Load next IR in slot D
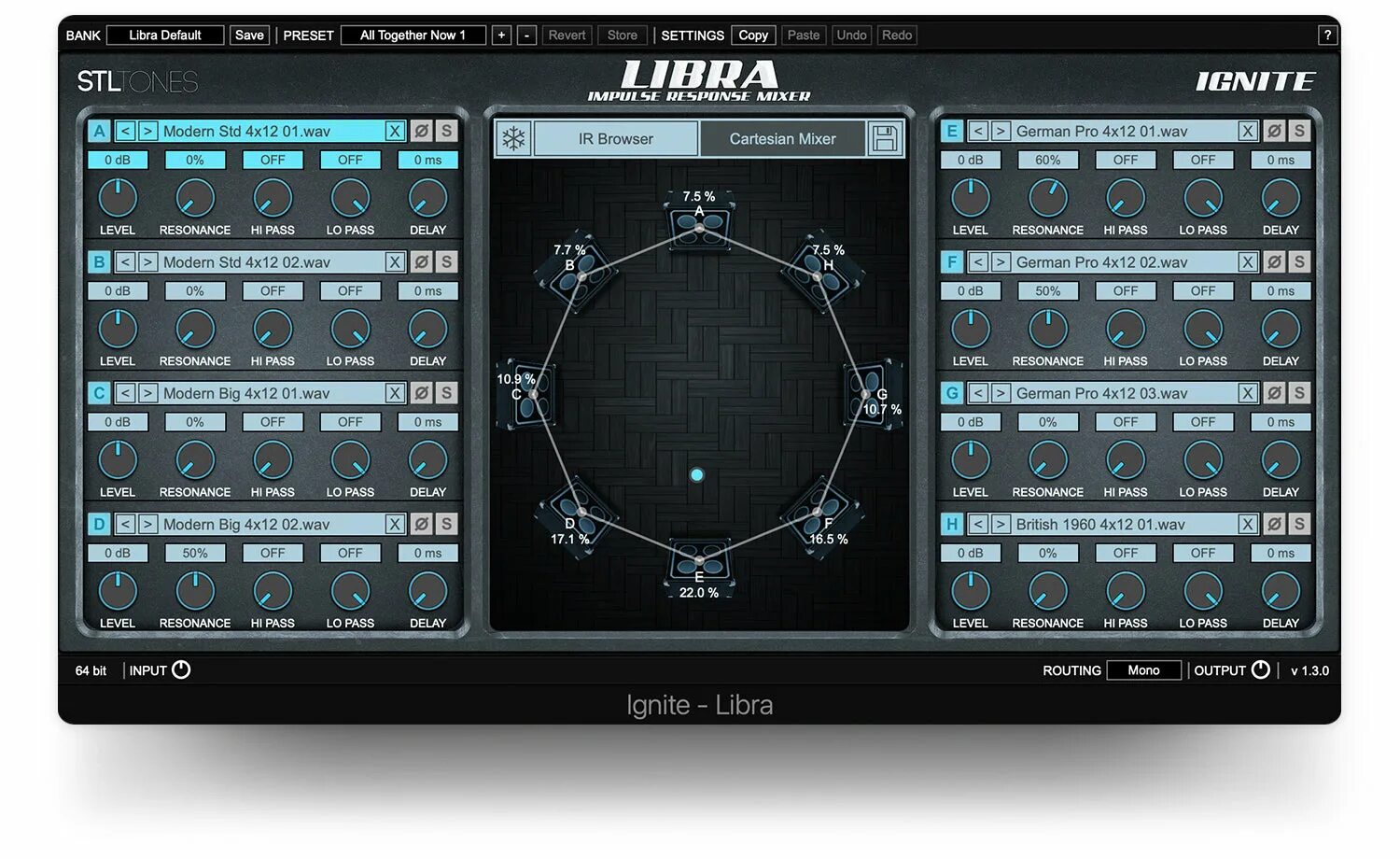Viewport: 1400px width, 859px height. coord(147,525)
